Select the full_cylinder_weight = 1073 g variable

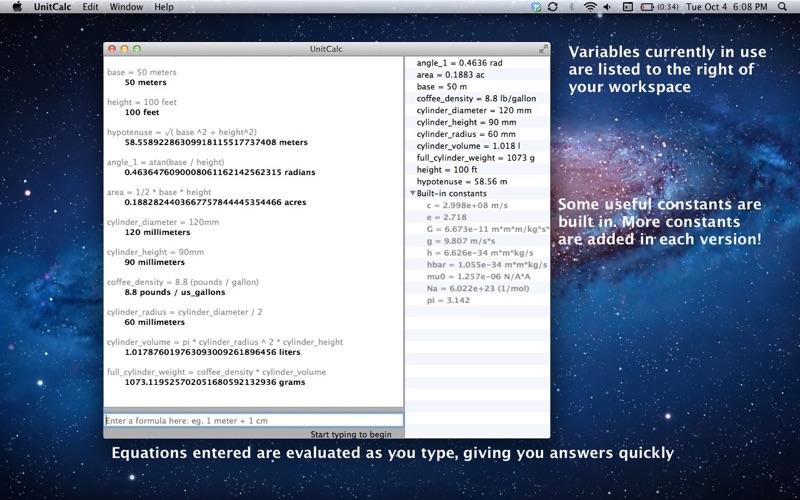[478, 158]
